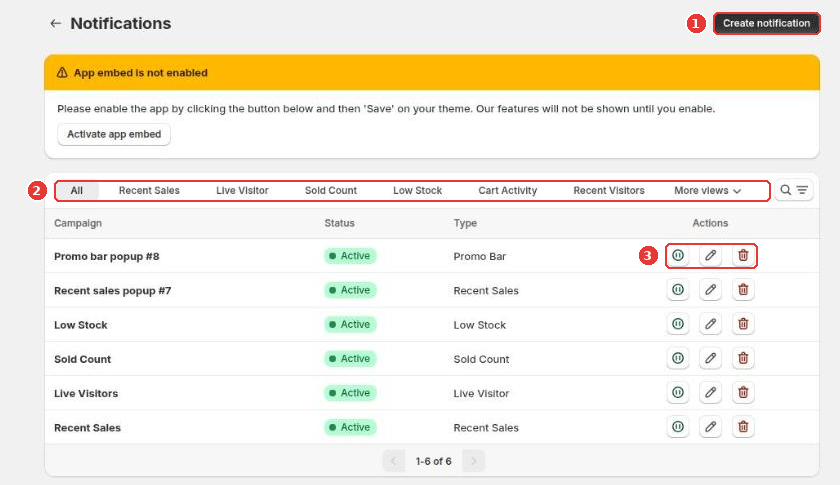Open campaign Promo bar popup #8
840x485 pixels.
[x=107, y=257]
